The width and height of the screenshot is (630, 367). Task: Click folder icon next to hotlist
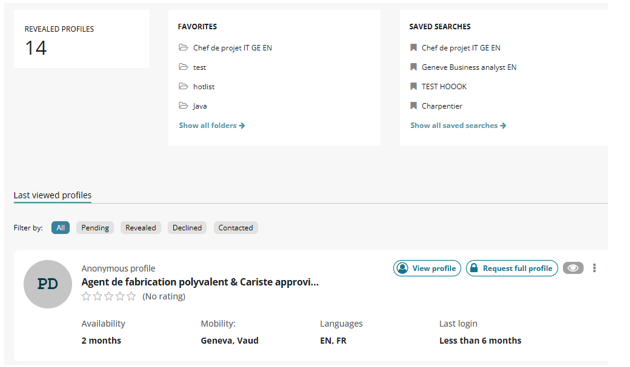tap(183, 86)
